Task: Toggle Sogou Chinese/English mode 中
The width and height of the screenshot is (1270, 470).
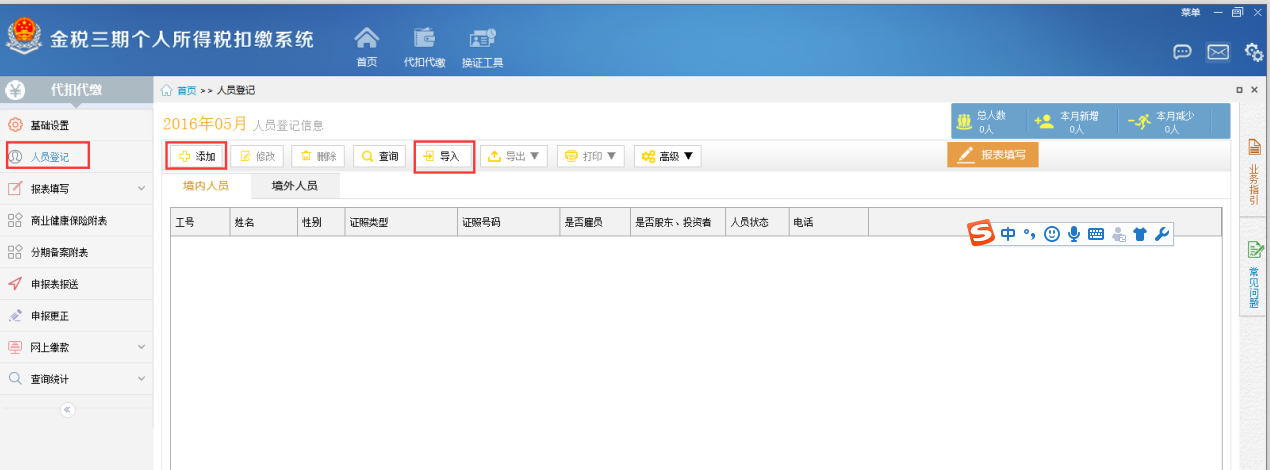Action: 1008,234
